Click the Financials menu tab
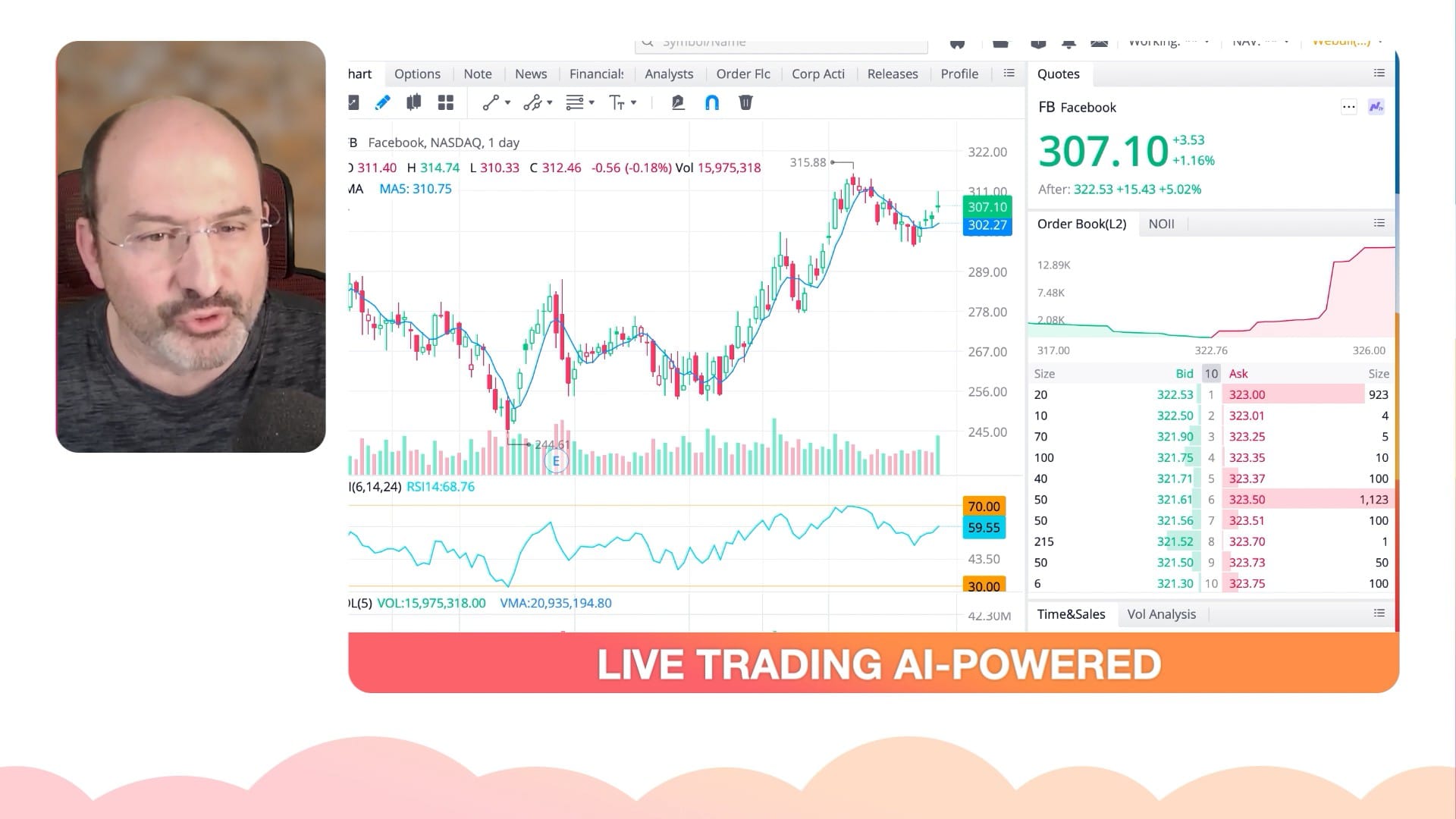Viewport: 1456px width, 819px height. 597,73
